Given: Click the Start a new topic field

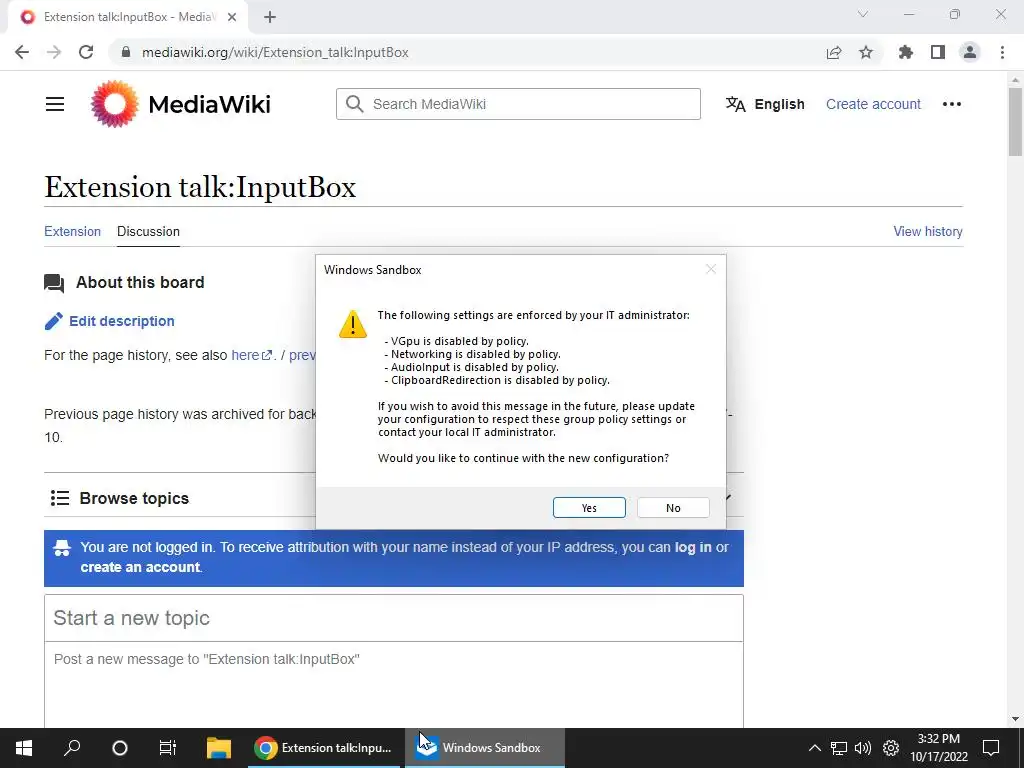Looking at the screenshot, I should coord(394,618).
